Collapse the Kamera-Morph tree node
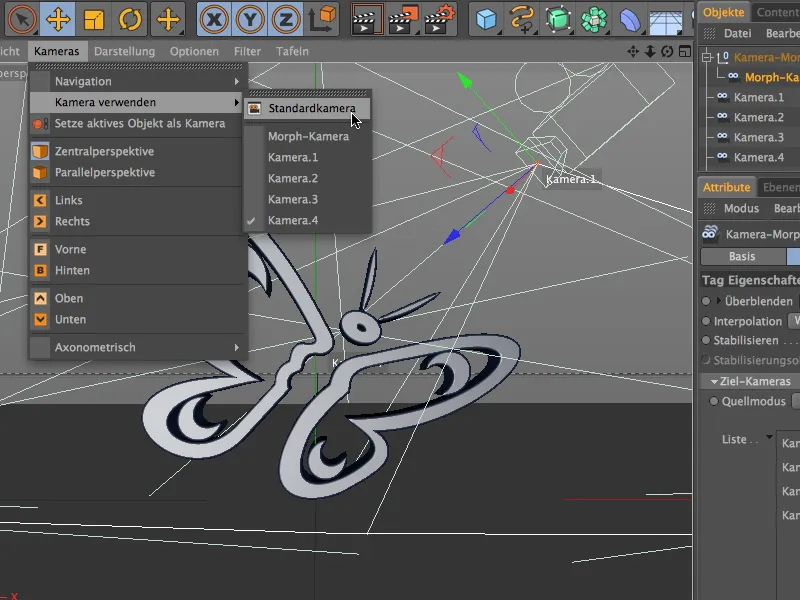This screenshot has width=800, height=600. coord(707,58)
